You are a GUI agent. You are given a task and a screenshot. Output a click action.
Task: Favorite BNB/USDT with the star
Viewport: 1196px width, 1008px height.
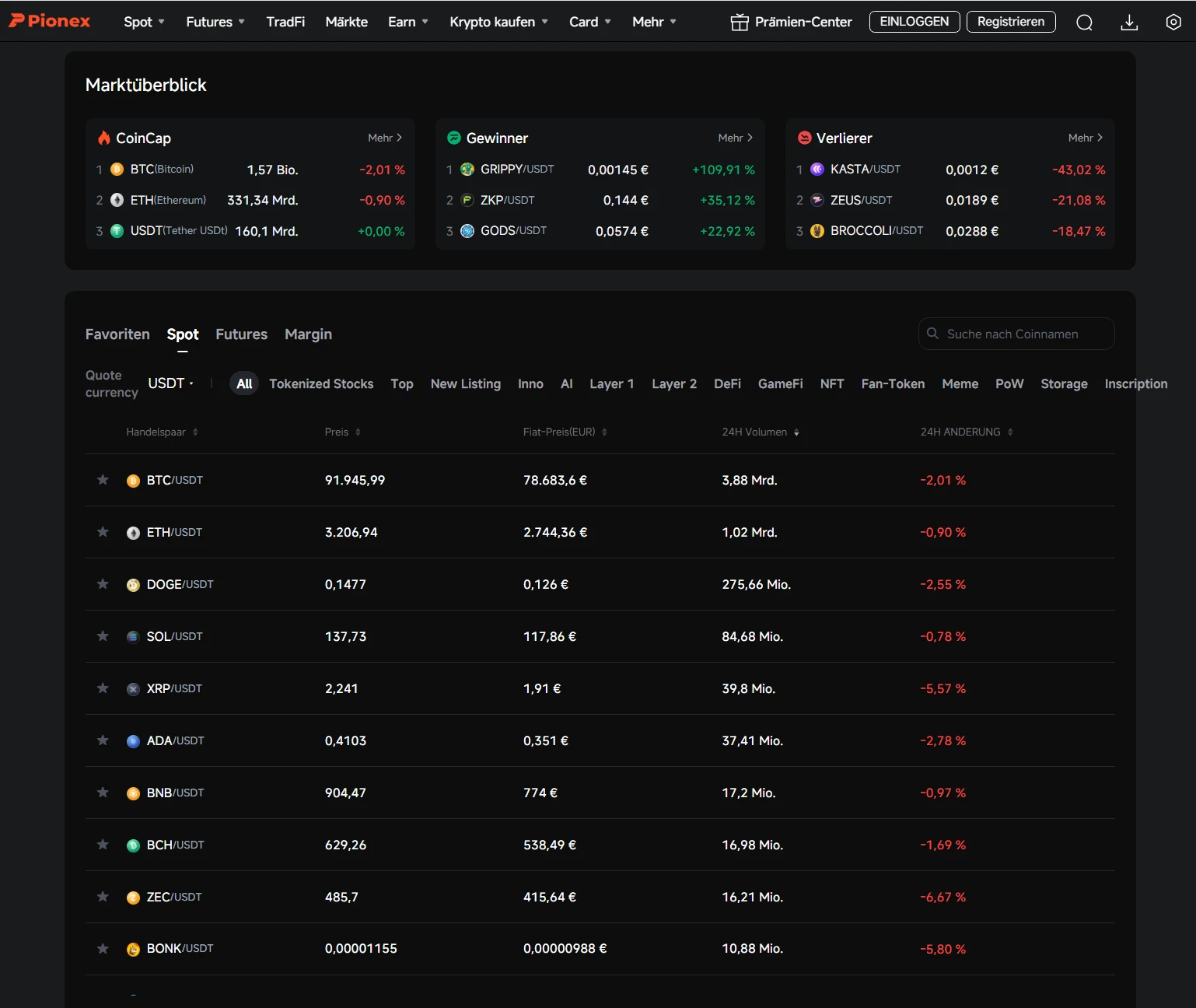[103, 793]
